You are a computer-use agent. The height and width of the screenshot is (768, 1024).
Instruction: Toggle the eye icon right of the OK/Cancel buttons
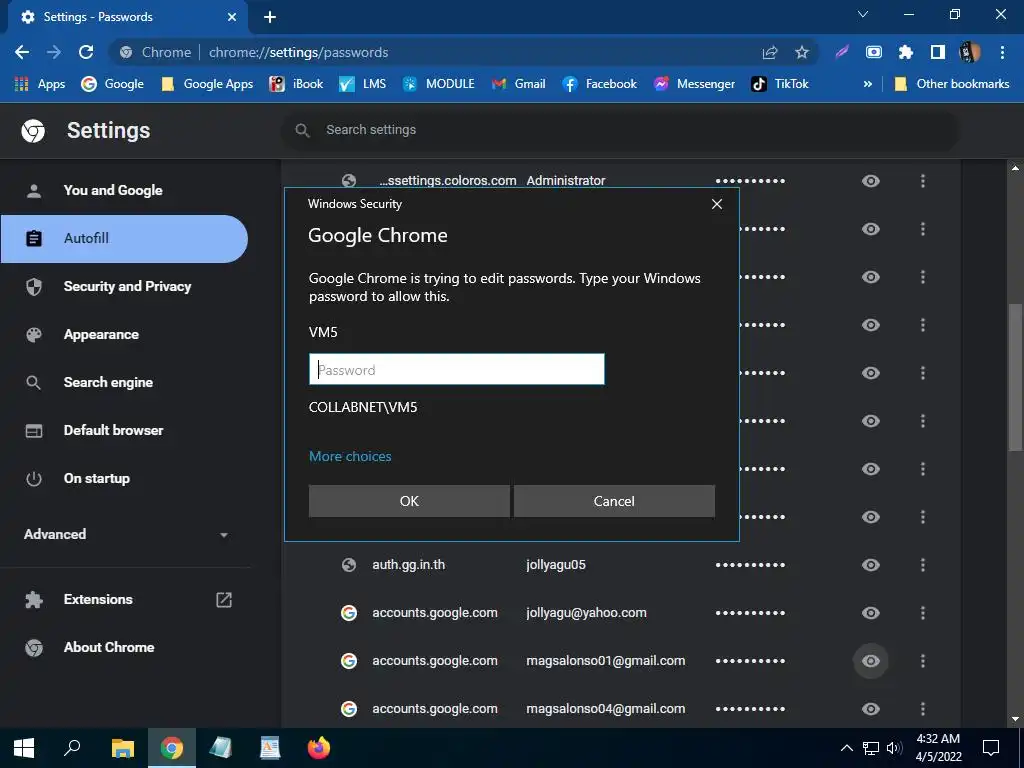(x=871, y=517)
